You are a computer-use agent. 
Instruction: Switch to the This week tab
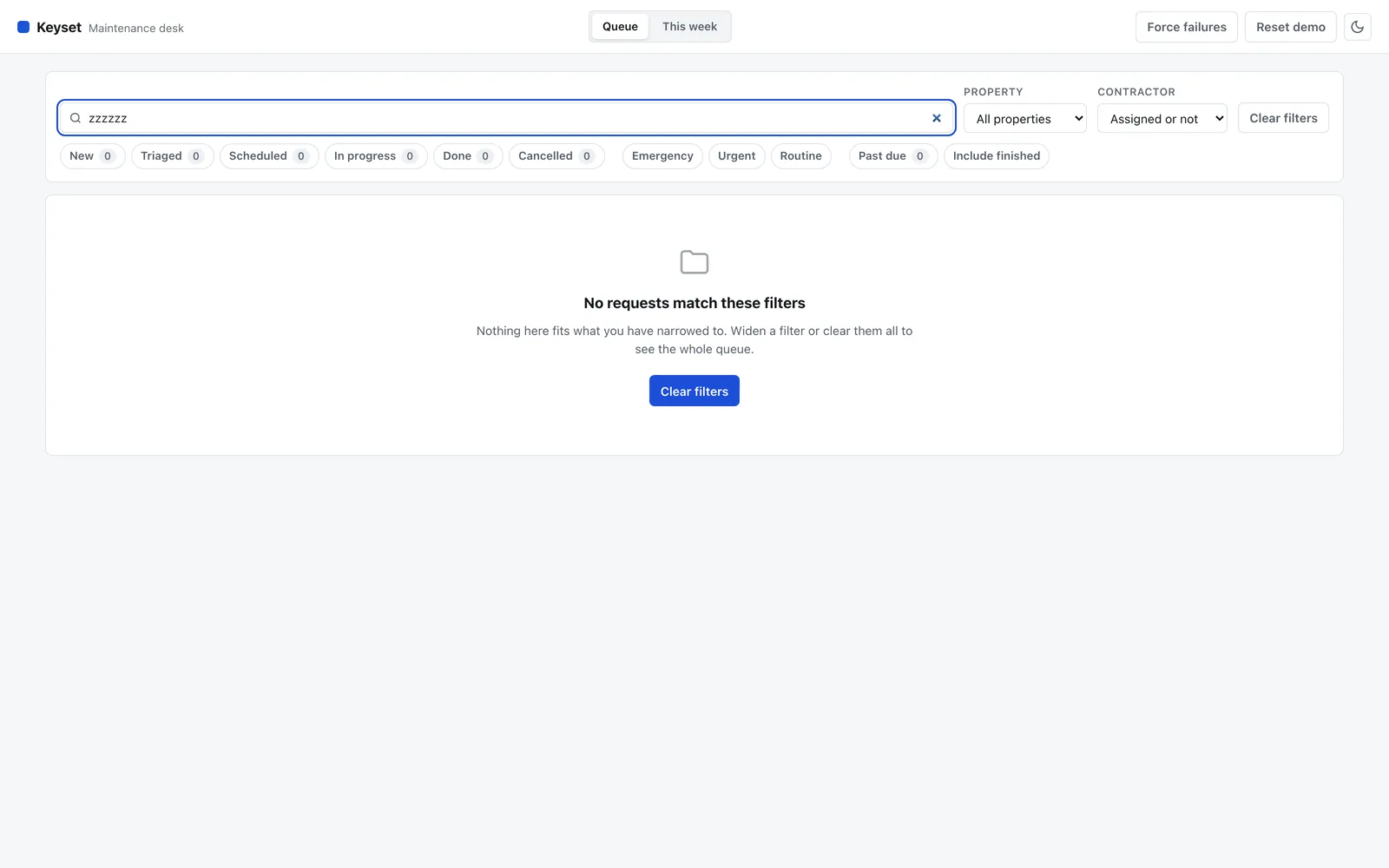[689, 27]
